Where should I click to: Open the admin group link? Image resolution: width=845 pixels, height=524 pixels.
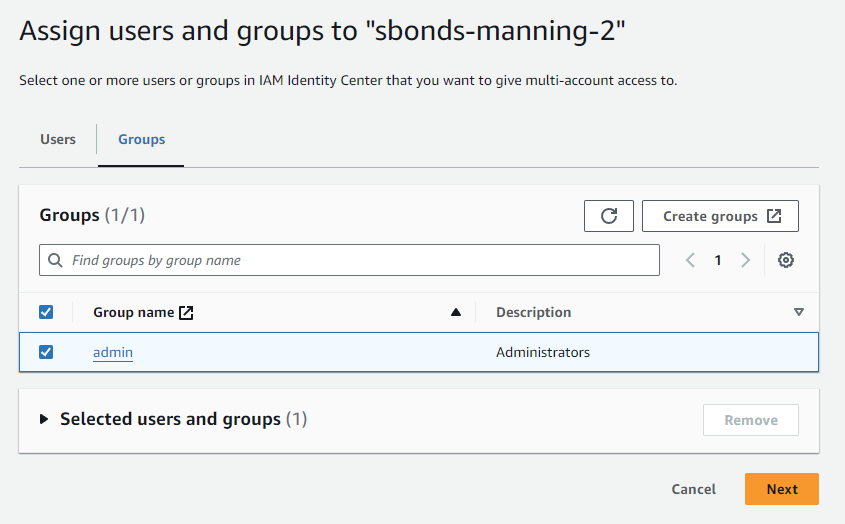pyautogui.click(x=113, y=353)
